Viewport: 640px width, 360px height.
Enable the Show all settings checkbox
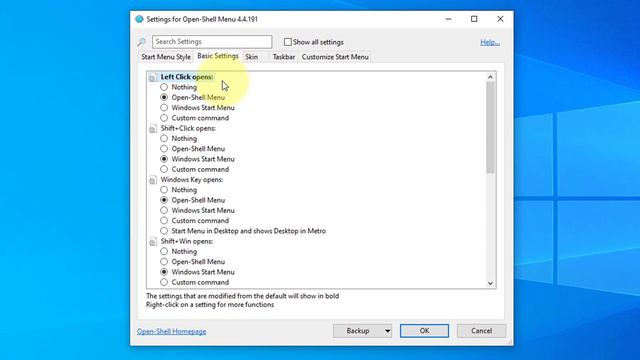tap(288, 42)
